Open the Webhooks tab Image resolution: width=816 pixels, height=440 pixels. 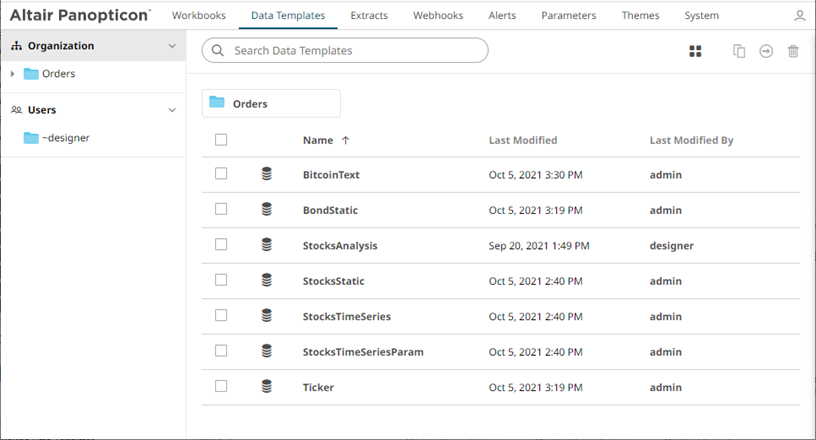pyautogui.click(x=437, y=16)
